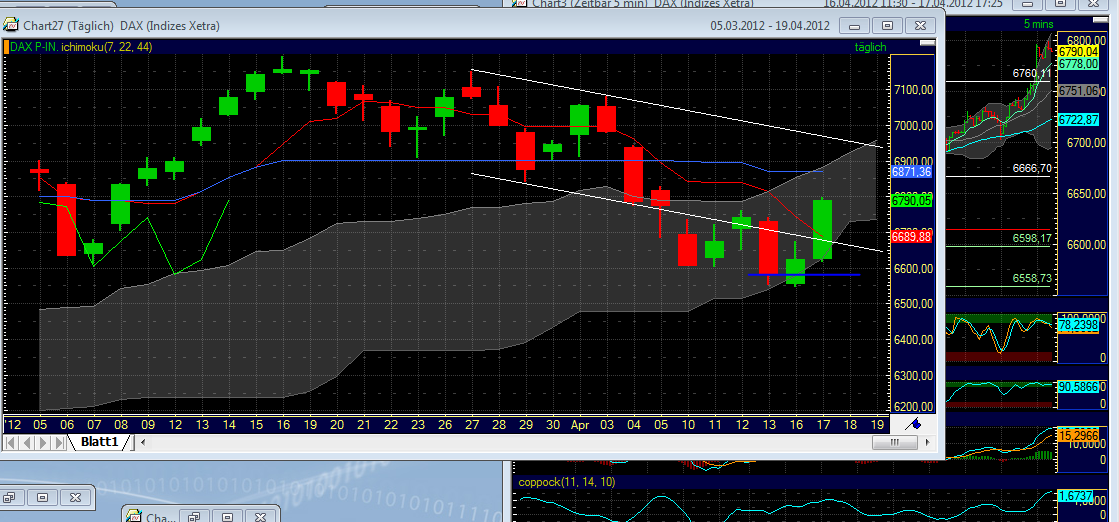Viewport: 1119px width, 522px height.
Task: Close the minimized bottom-left window
Action: tap(74, 497)
